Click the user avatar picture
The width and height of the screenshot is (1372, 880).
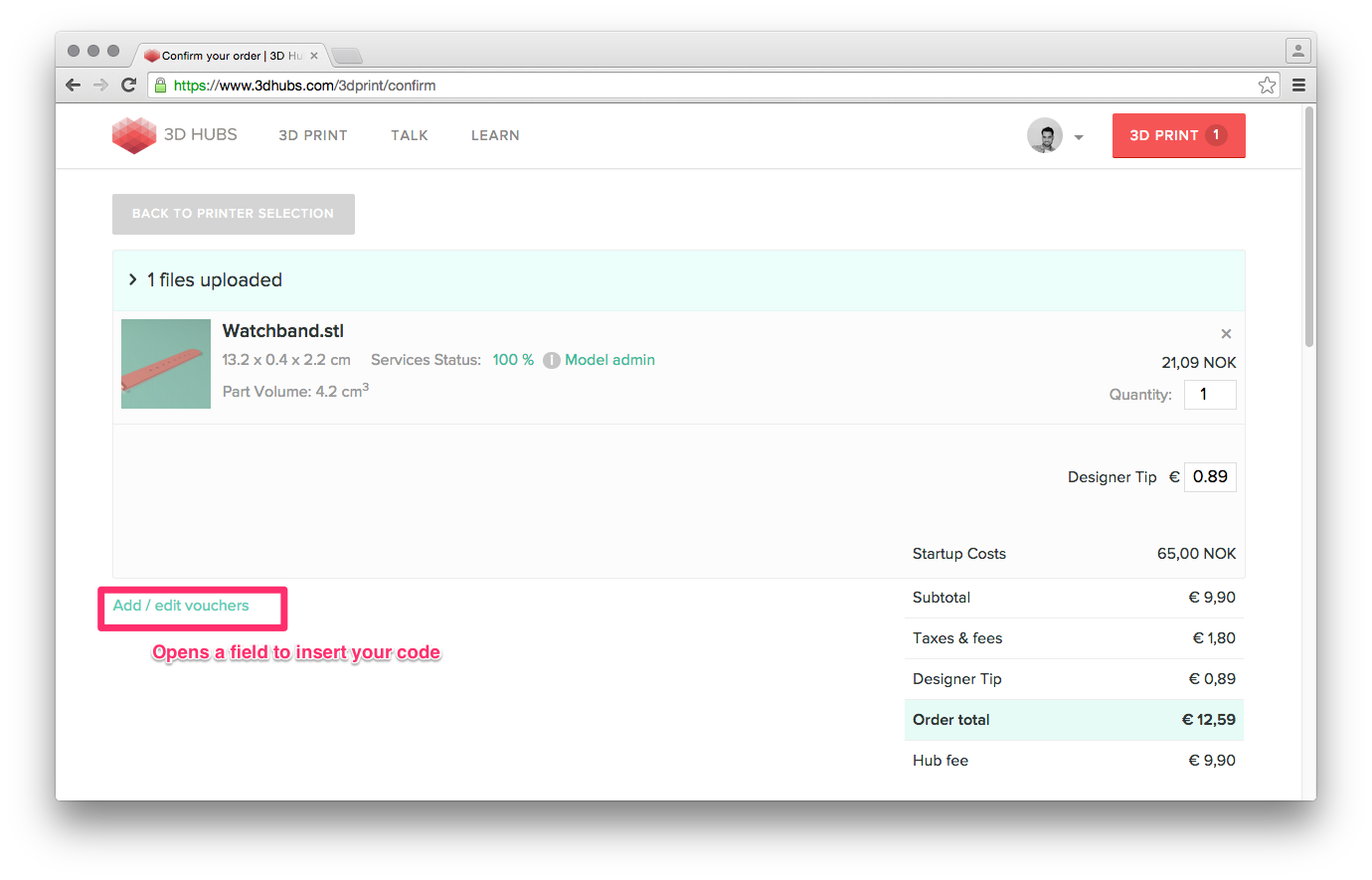[1045, 135]
